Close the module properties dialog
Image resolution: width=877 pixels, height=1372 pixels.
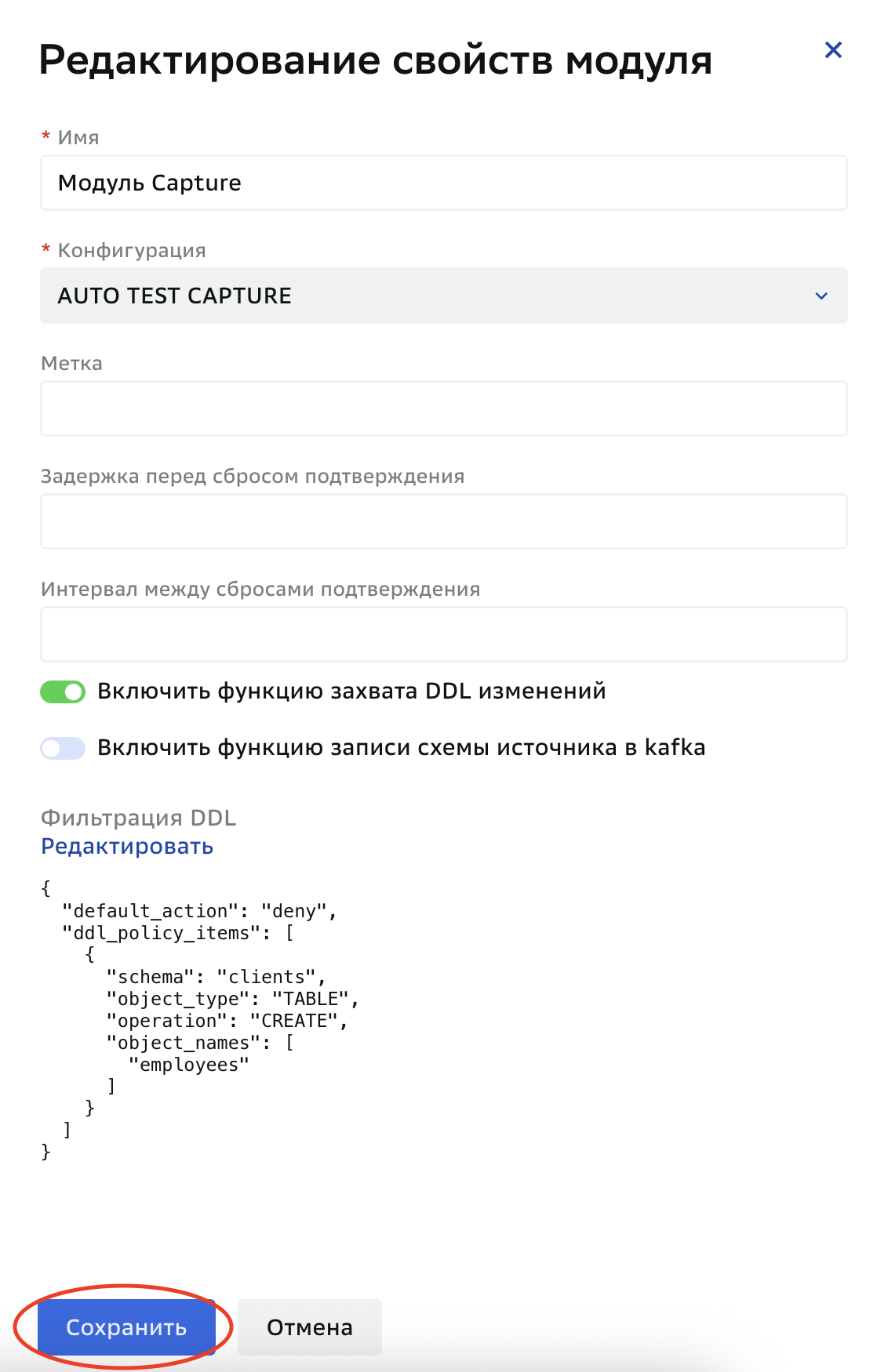[x=833, y=50]
